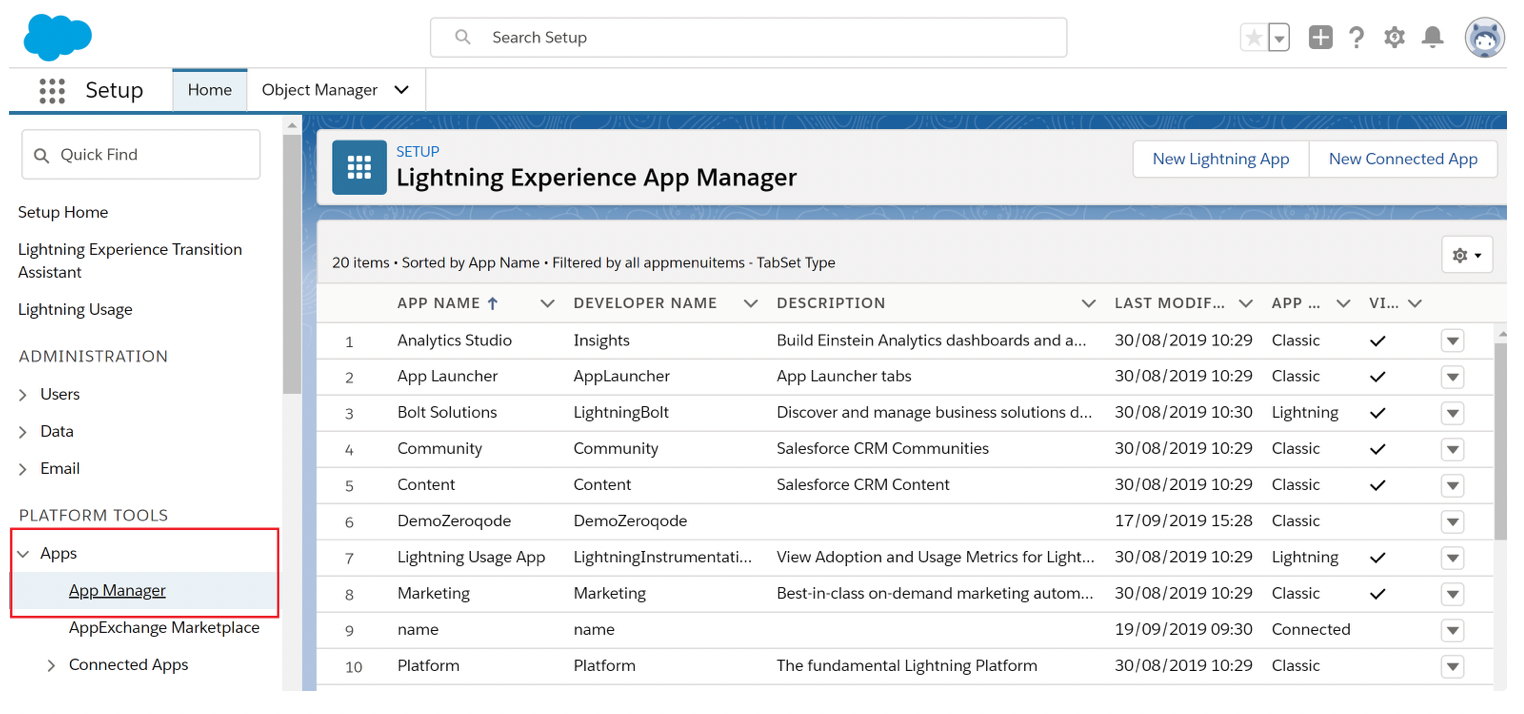Open Description column dropdown chevron
This screenshot has height=714, width=1524.
pos(1089,303)
